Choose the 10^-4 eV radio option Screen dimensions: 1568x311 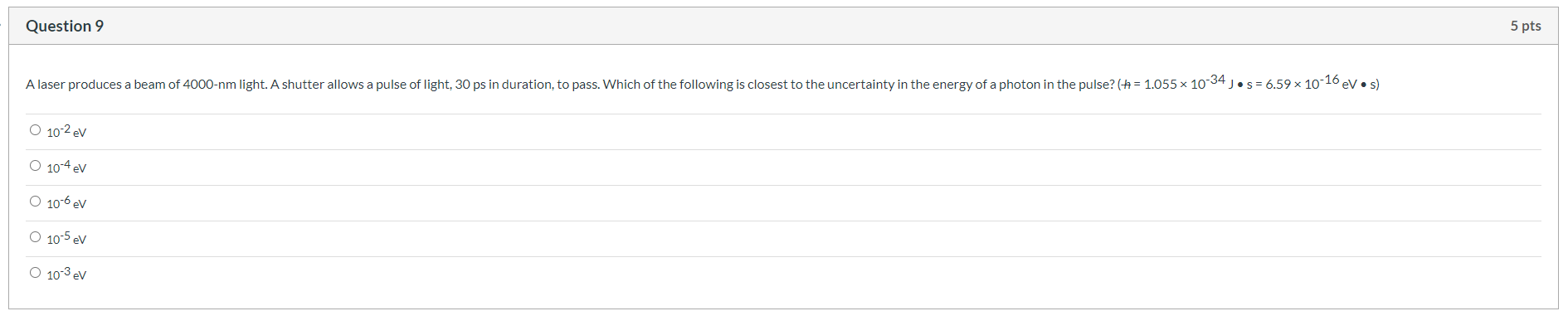click(x=35, y=166)
